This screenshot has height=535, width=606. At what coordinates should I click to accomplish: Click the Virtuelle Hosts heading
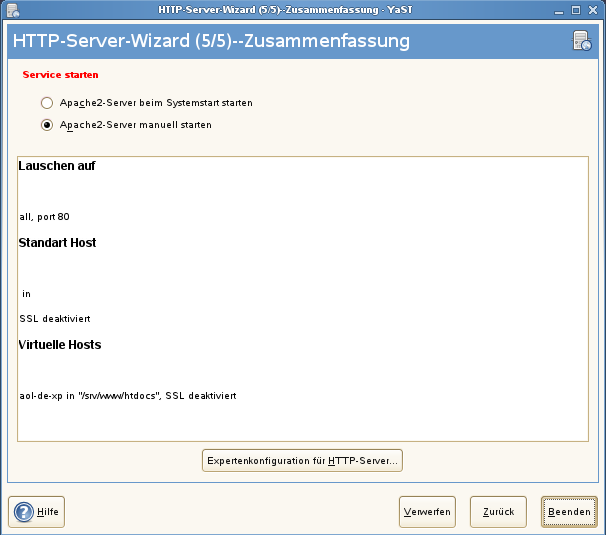(60, 345)
